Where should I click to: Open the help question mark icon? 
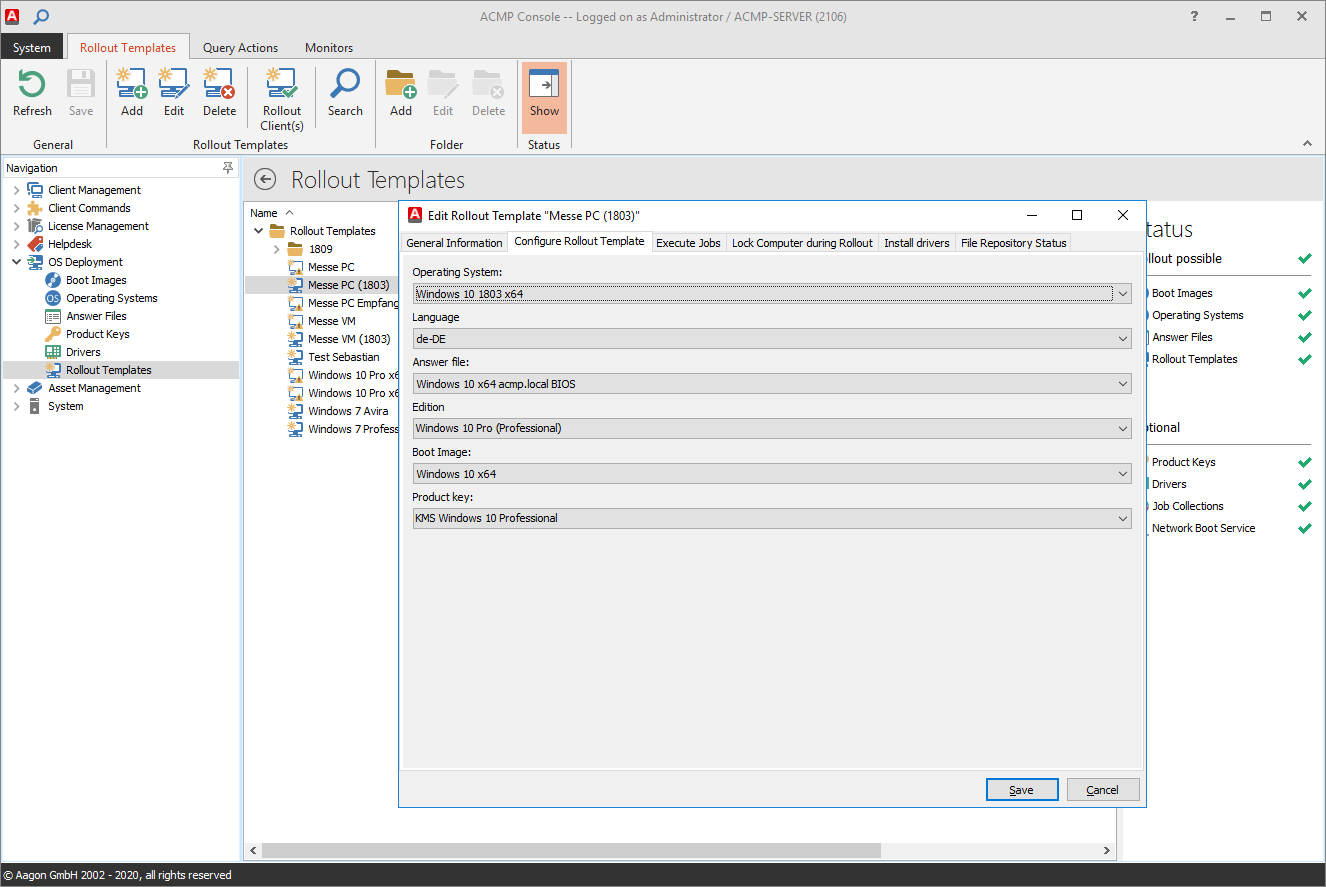click(1194, 16)
